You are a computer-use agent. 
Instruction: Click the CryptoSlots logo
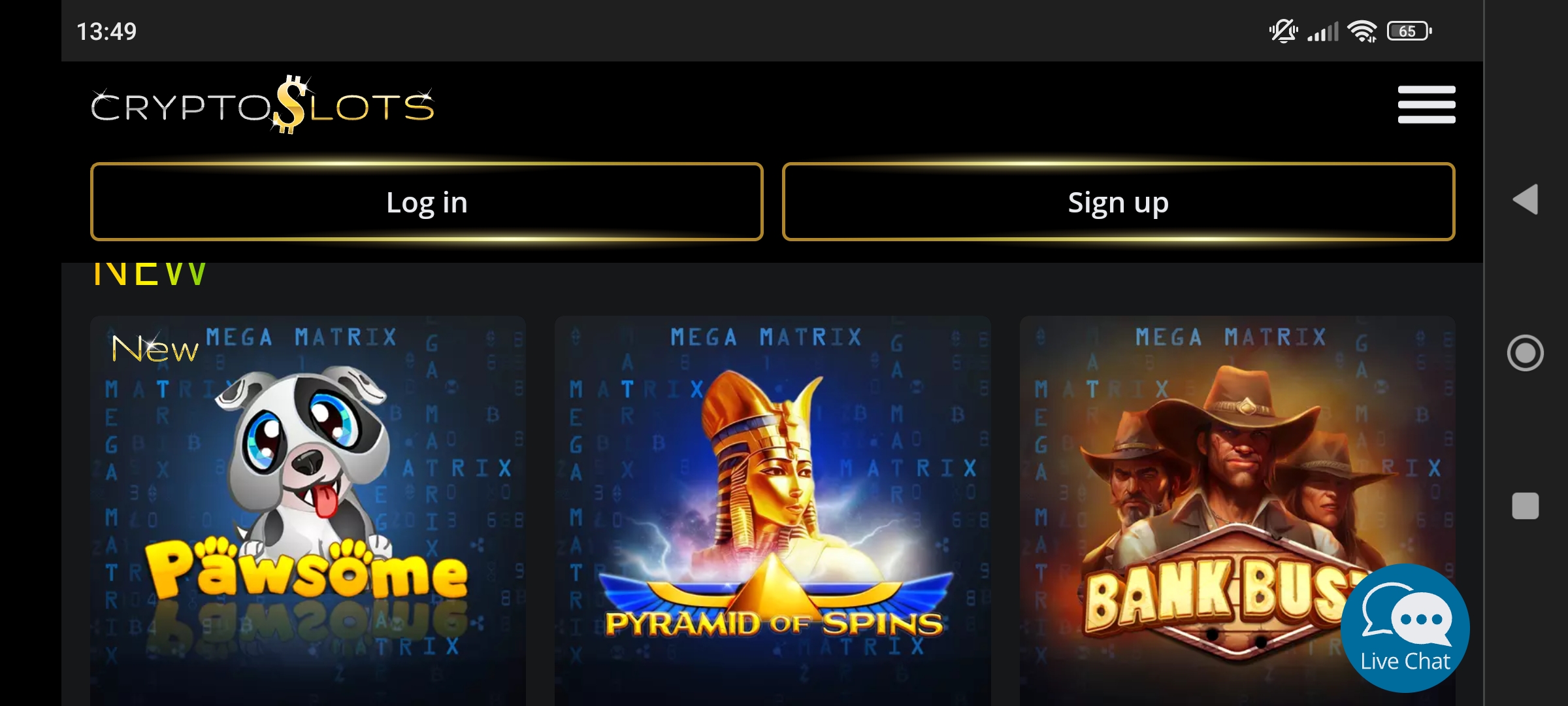[x=262, y=105]
